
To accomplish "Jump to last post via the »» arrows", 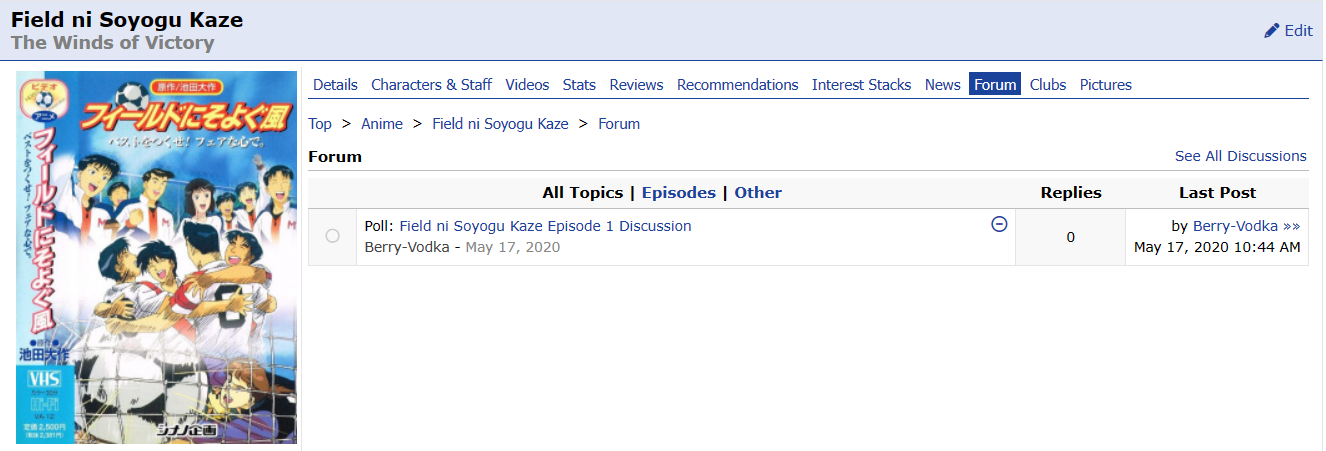I will pyautogui.click(x=1291, y=226).
